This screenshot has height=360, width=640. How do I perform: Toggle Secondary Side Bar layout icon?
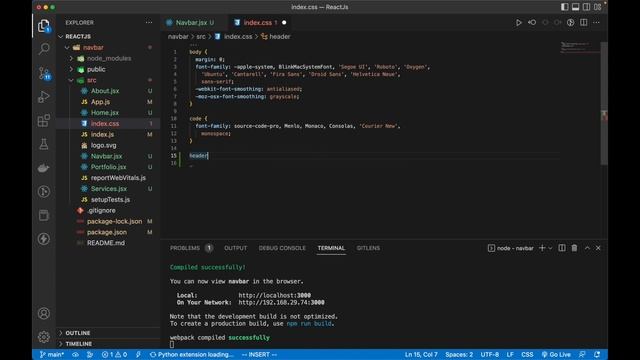587,7
